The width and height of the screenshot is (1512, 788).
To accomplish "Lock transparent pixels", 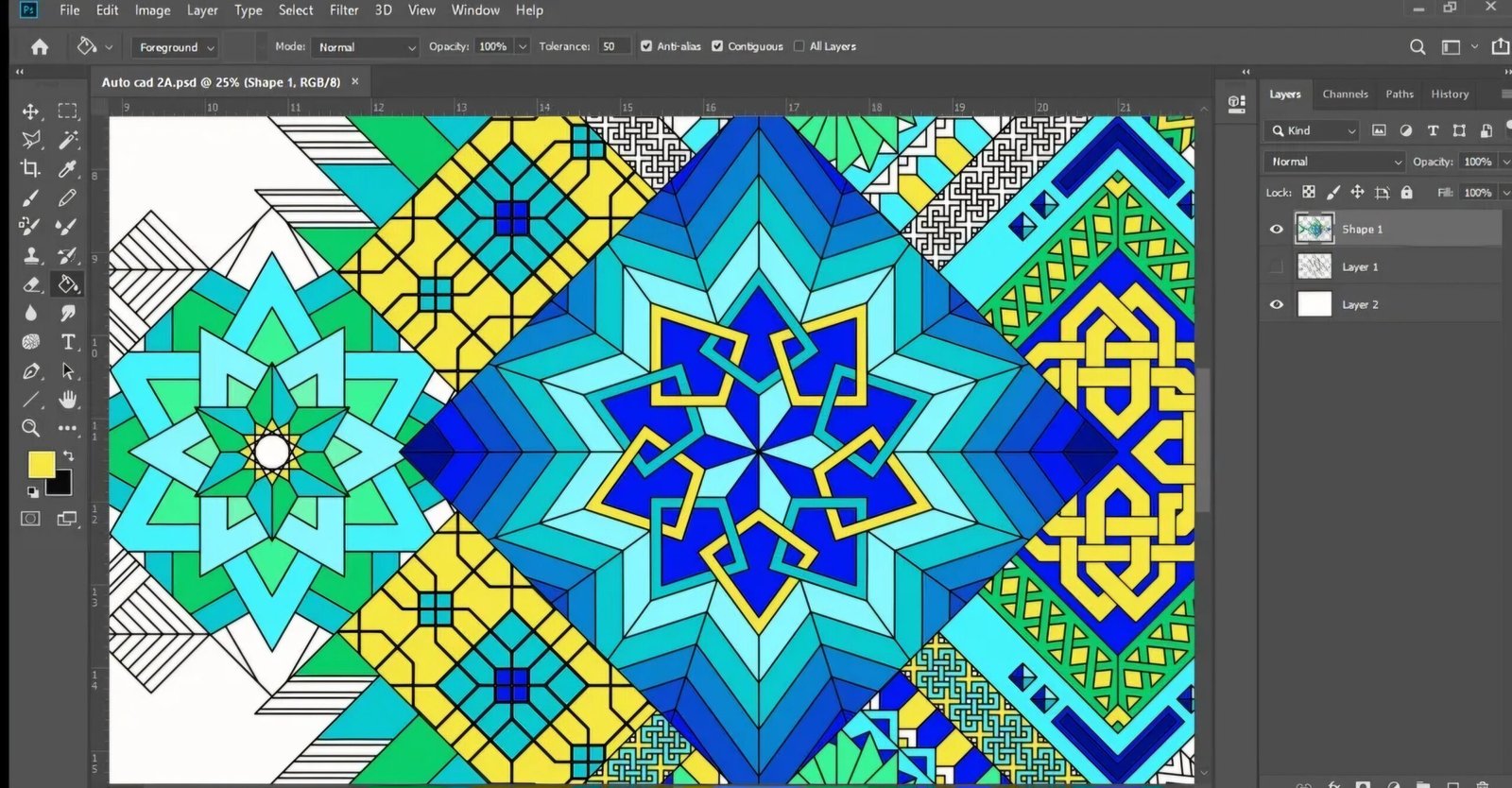I will (1309, 192).
